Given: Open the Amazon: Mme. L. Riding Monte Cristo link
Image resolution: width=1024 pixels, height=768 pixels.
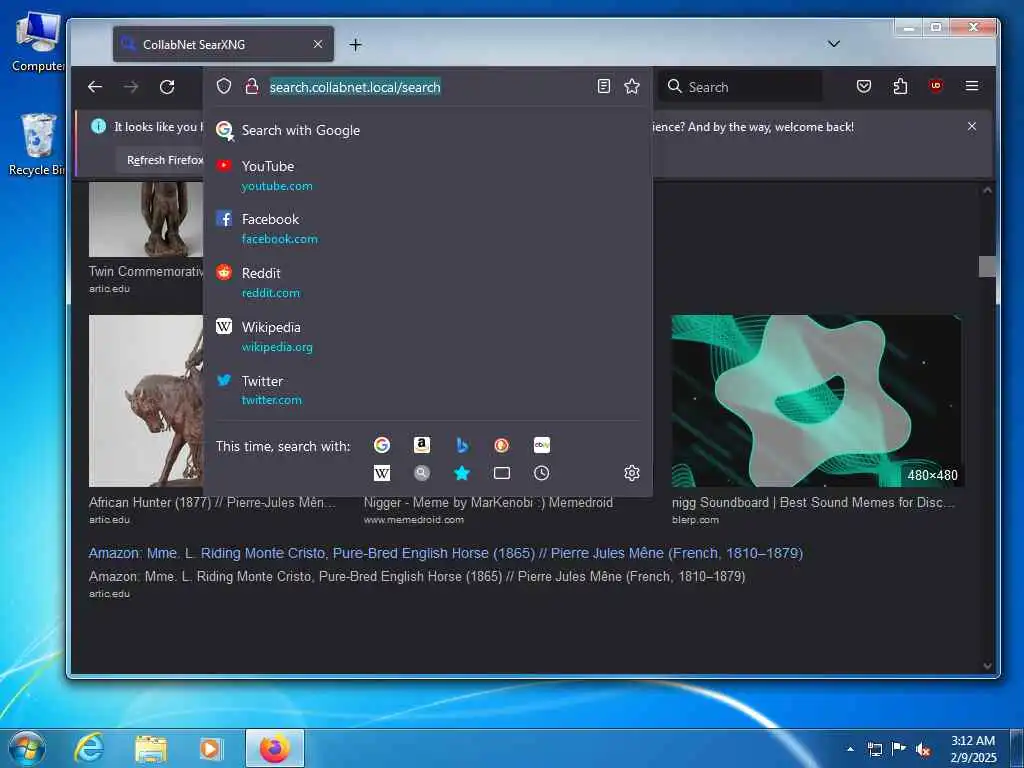Looking at the screenshot, I should [445, 553].
